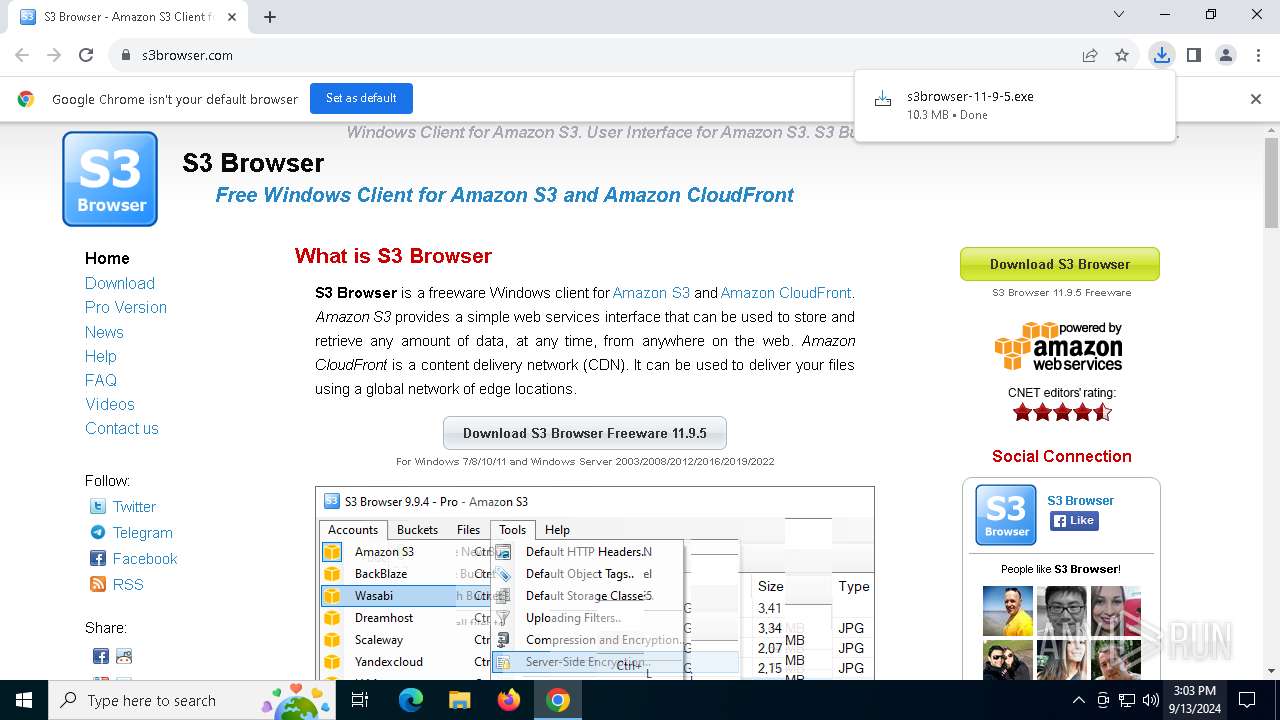Open the Chrome three-dot menu
1280x720 pixels.
(x=1257, y=55)
